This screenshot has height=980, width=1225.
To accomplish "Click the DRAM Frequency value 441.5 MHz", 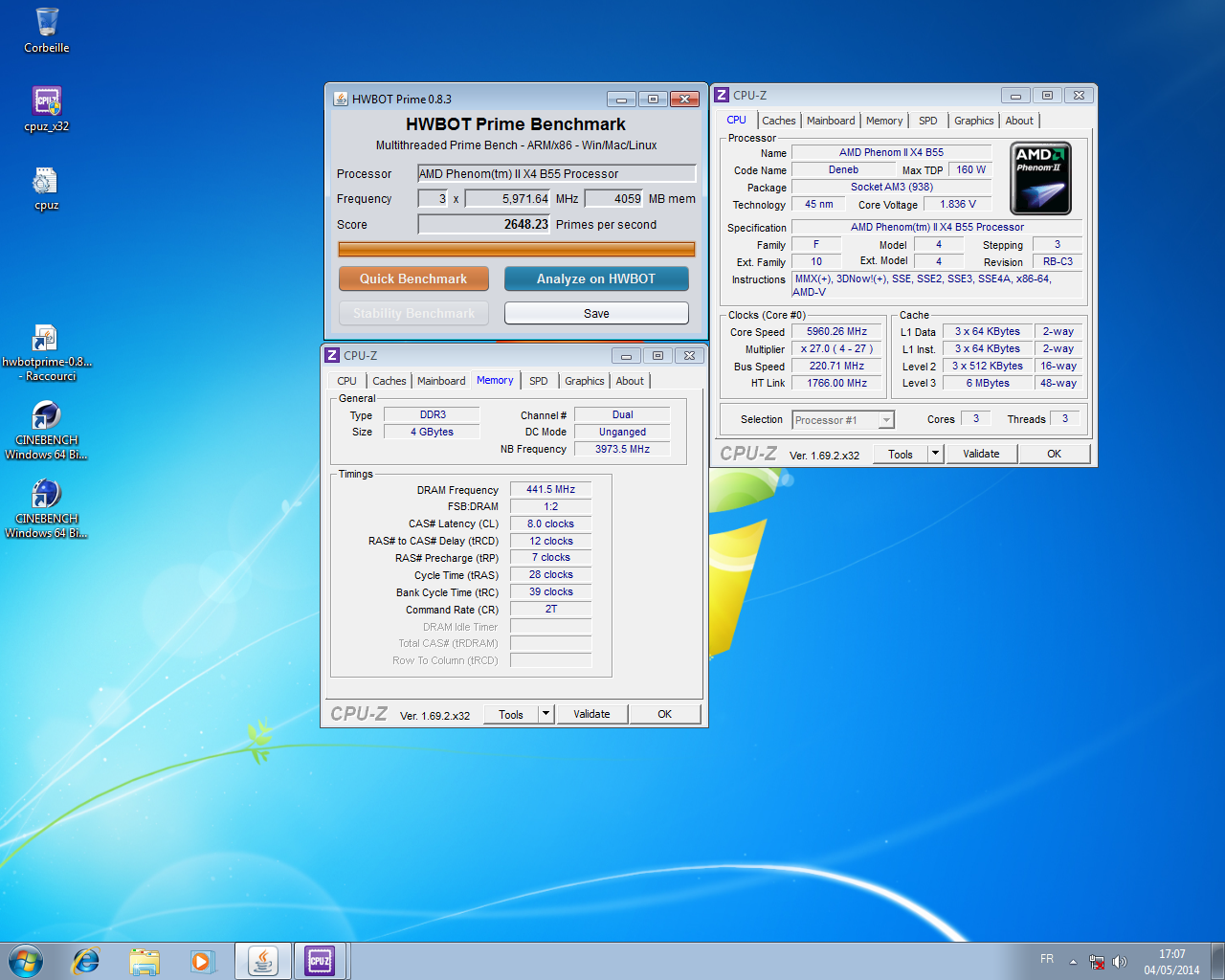I will point(550,489).
